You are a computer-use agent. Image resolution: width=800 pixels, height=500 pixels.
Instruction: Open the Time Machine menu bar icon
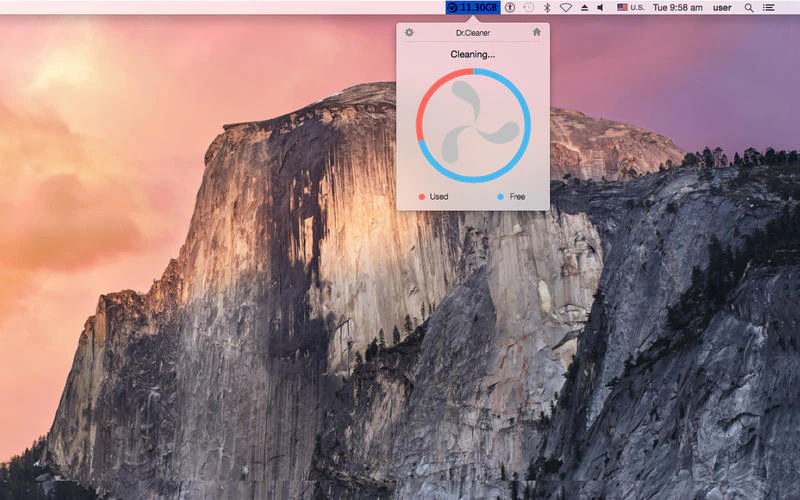tap(529, 7)
